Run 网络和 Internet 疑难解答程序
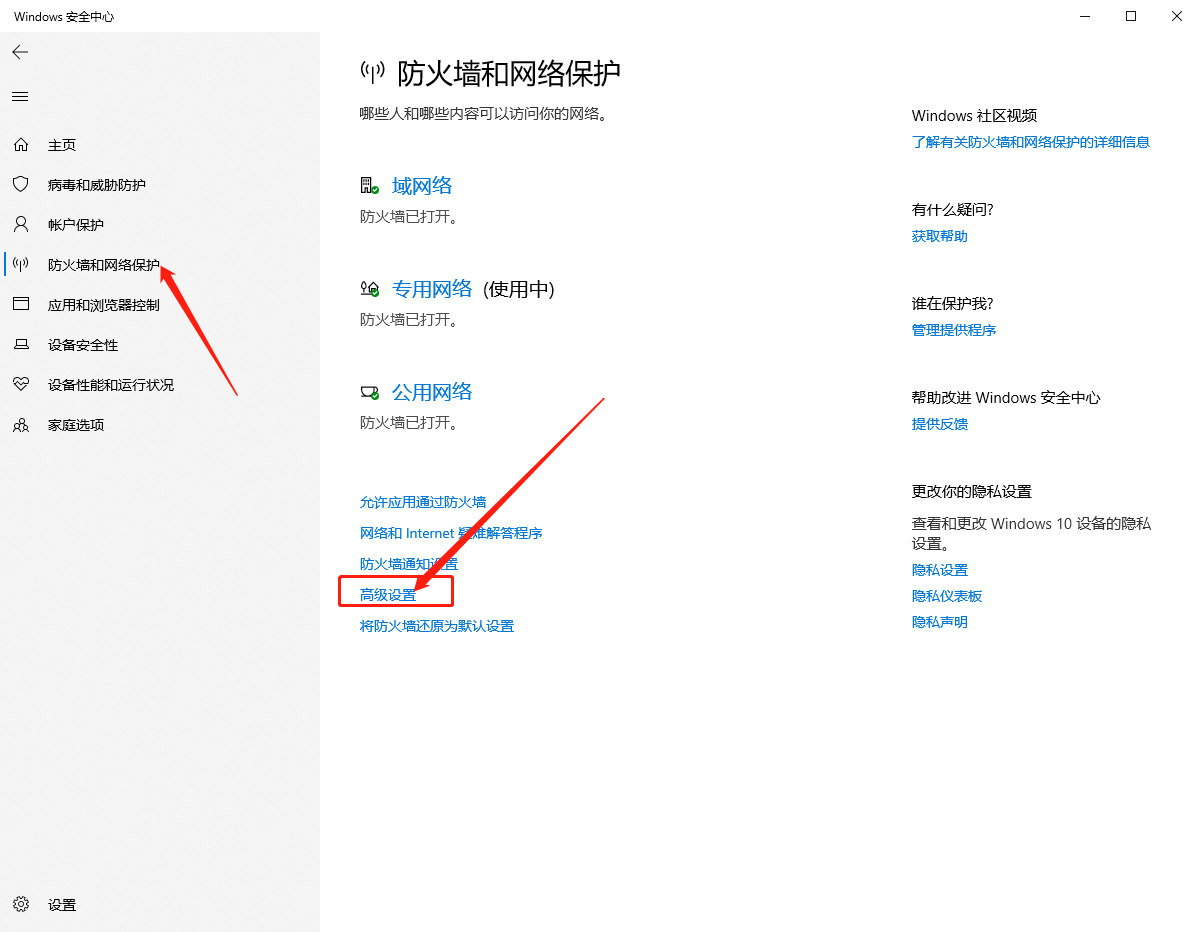The height and width of the screenshot is (932, 1200). pos(451,533)
